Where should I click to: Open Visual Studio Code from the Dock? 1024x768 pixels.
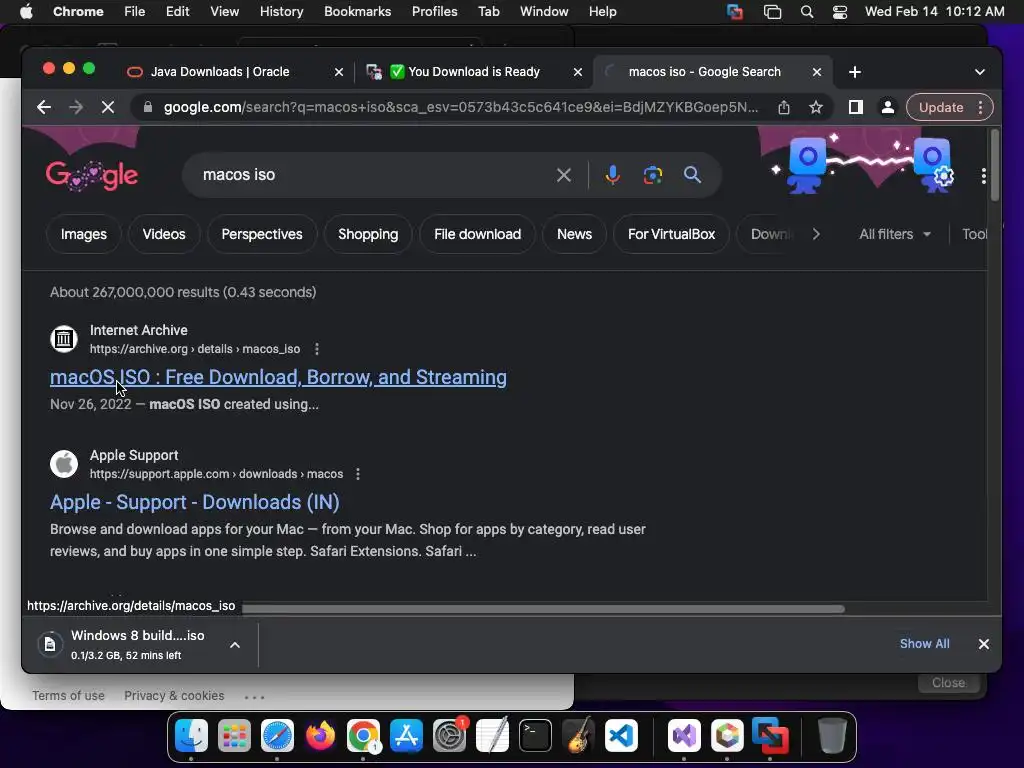coord(621,736)
